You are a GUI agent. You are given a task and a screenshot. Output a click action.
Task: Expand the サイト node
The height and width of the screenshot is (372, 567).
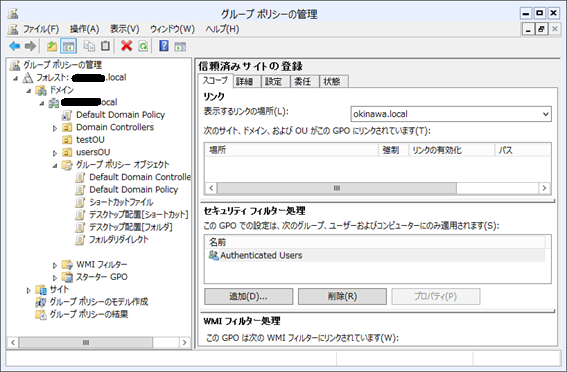(29, 290)
